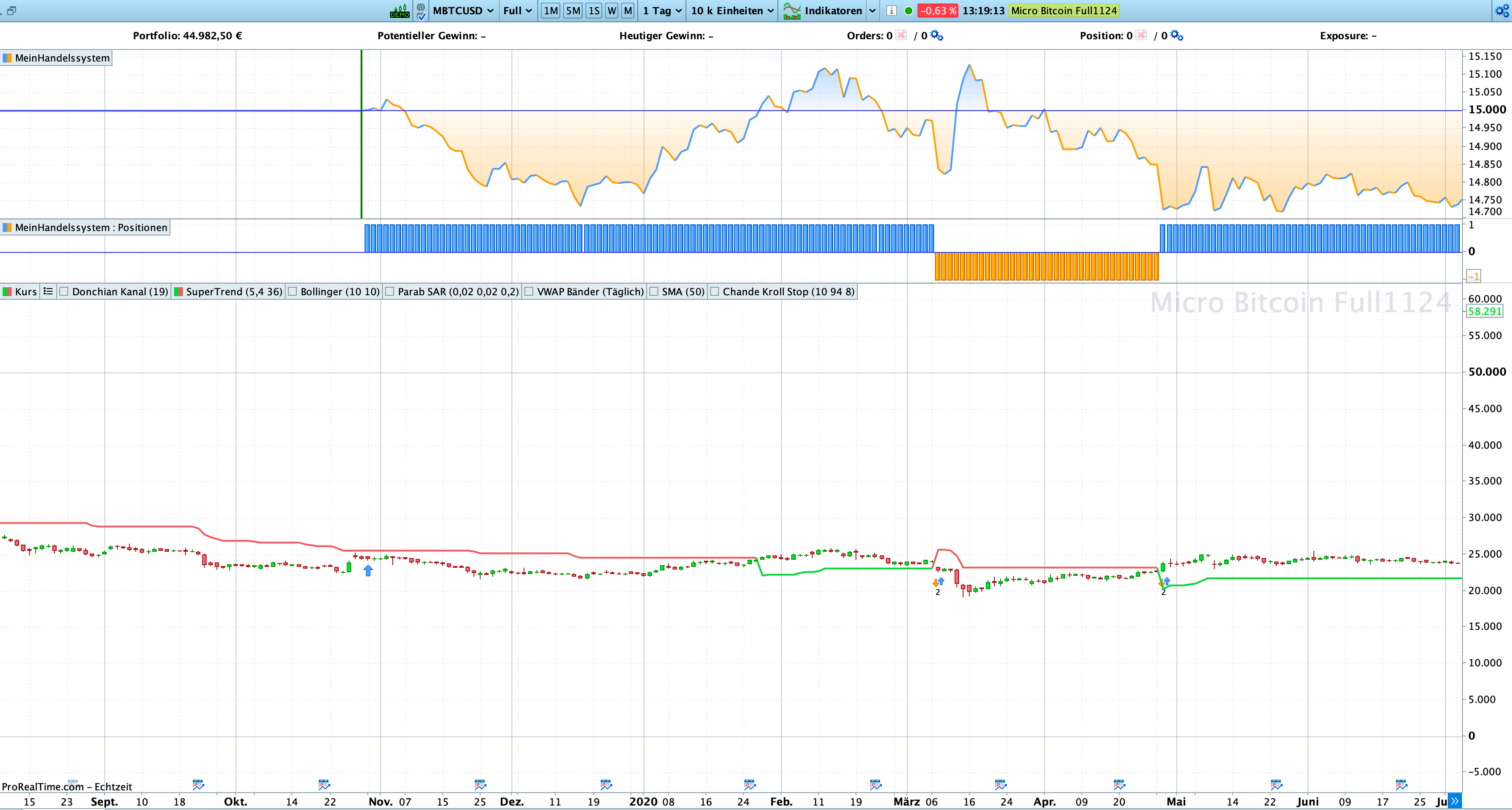This screenshot has width=1512, height=810.
Task: Switch to the 5M timeframe button
Action: click(x=573, y=11)
